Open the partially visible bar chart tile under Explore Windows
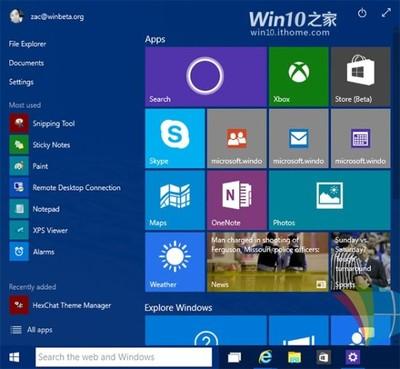Image resolution: width=400 pixels, height=369 pixels. (299, 331)
